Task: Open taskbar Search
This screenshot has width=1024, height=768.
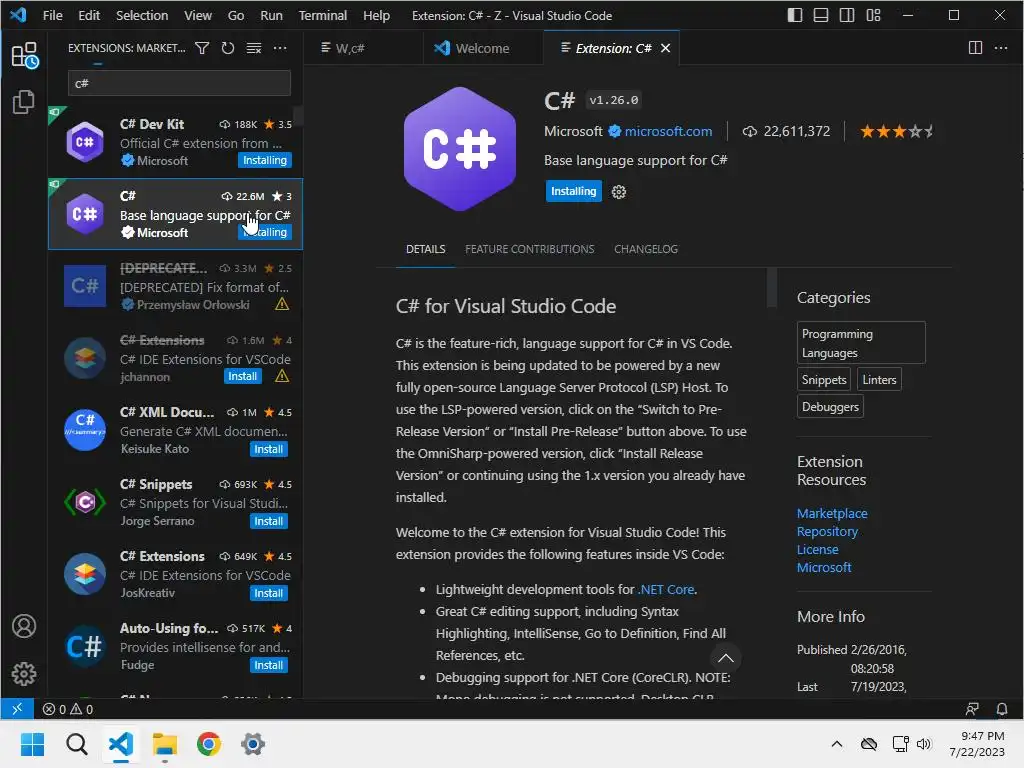Action: click(x=77, y=744)
